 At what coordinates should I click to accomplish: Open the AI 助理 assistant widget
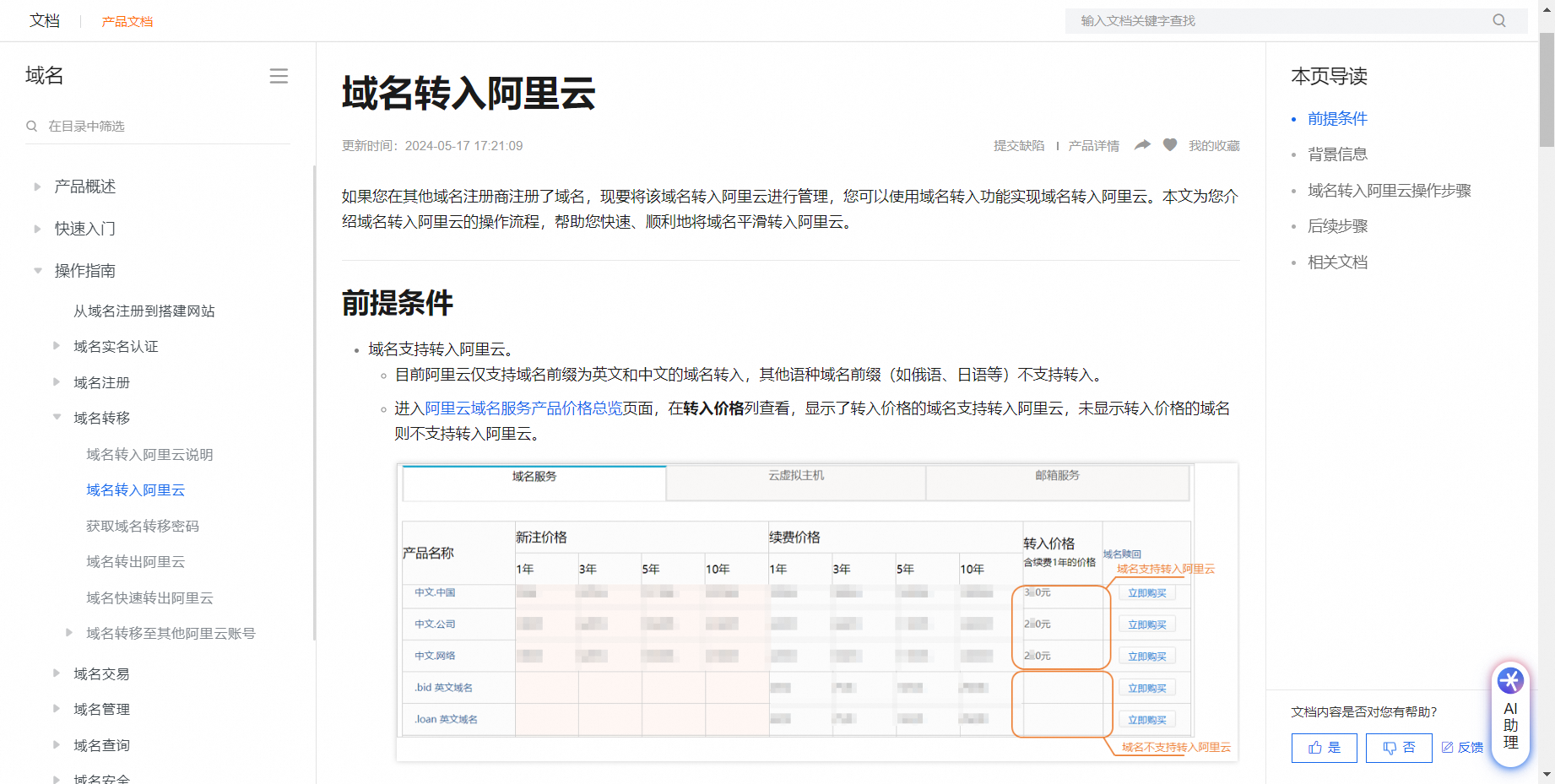pos(1510,715)
